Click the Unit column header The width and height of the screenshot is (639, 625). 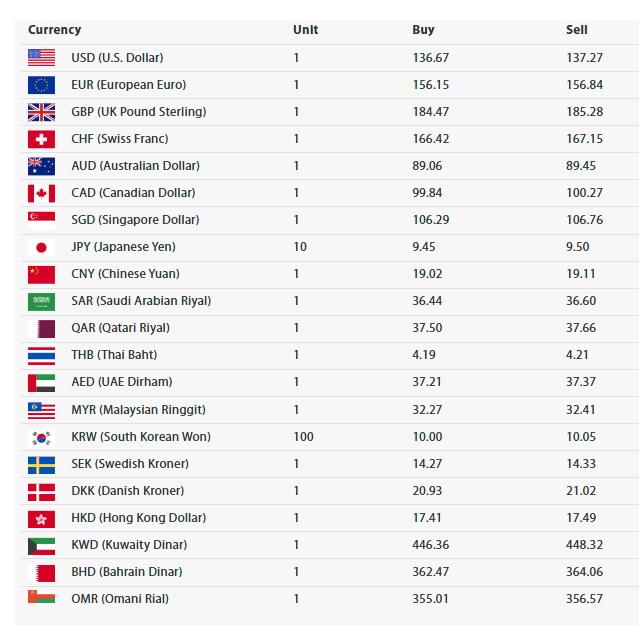(305, 30)
